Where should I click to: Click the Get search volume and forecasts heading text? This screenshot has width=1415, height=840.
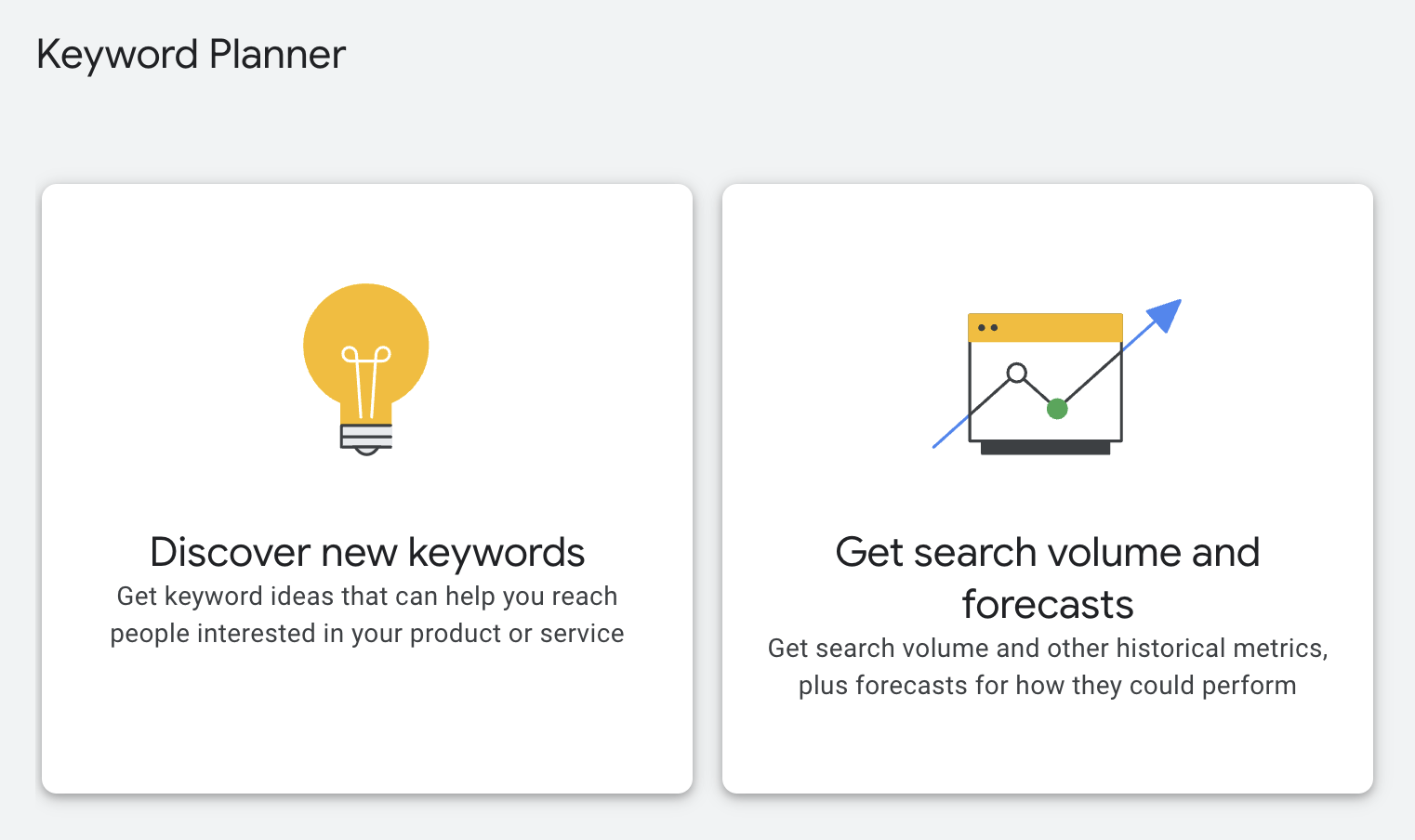tap(1047, 578)
